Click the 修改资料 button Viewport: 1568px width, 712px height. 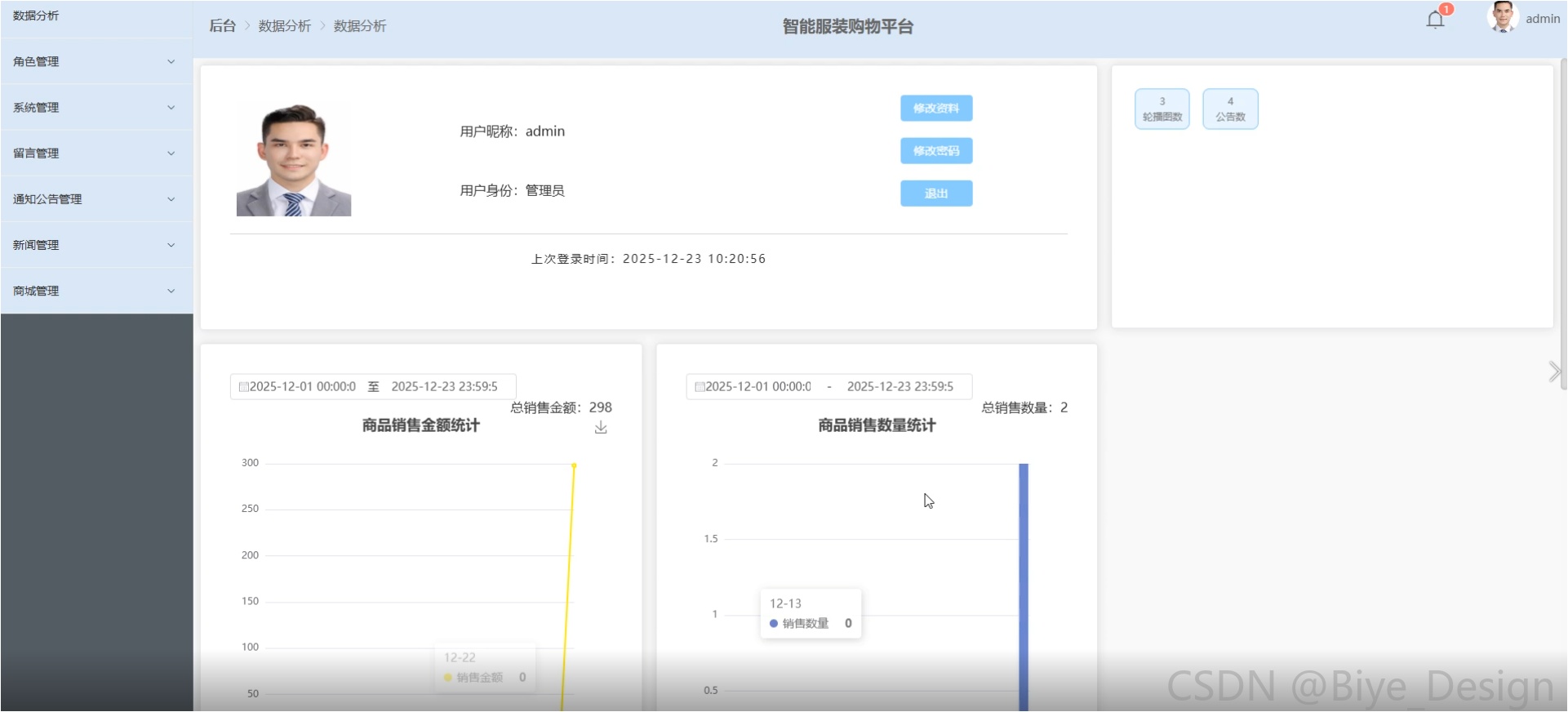(x=936, y=108)
